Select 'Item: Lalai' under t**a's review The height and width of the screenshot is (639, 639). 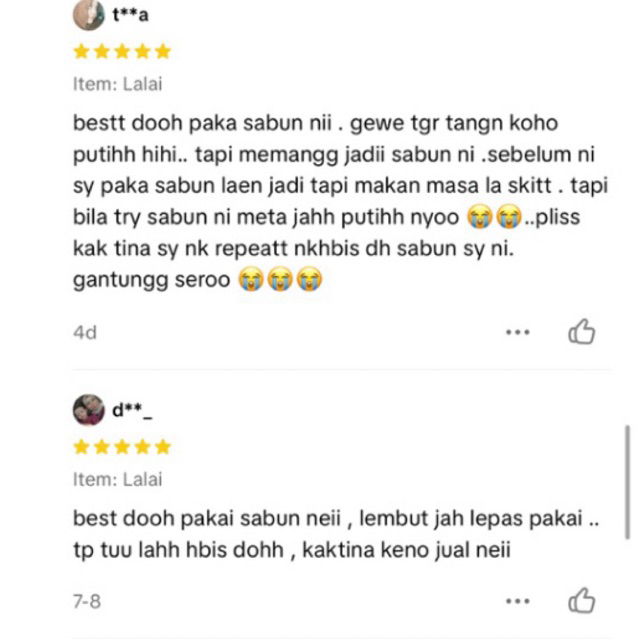[117, 84]
